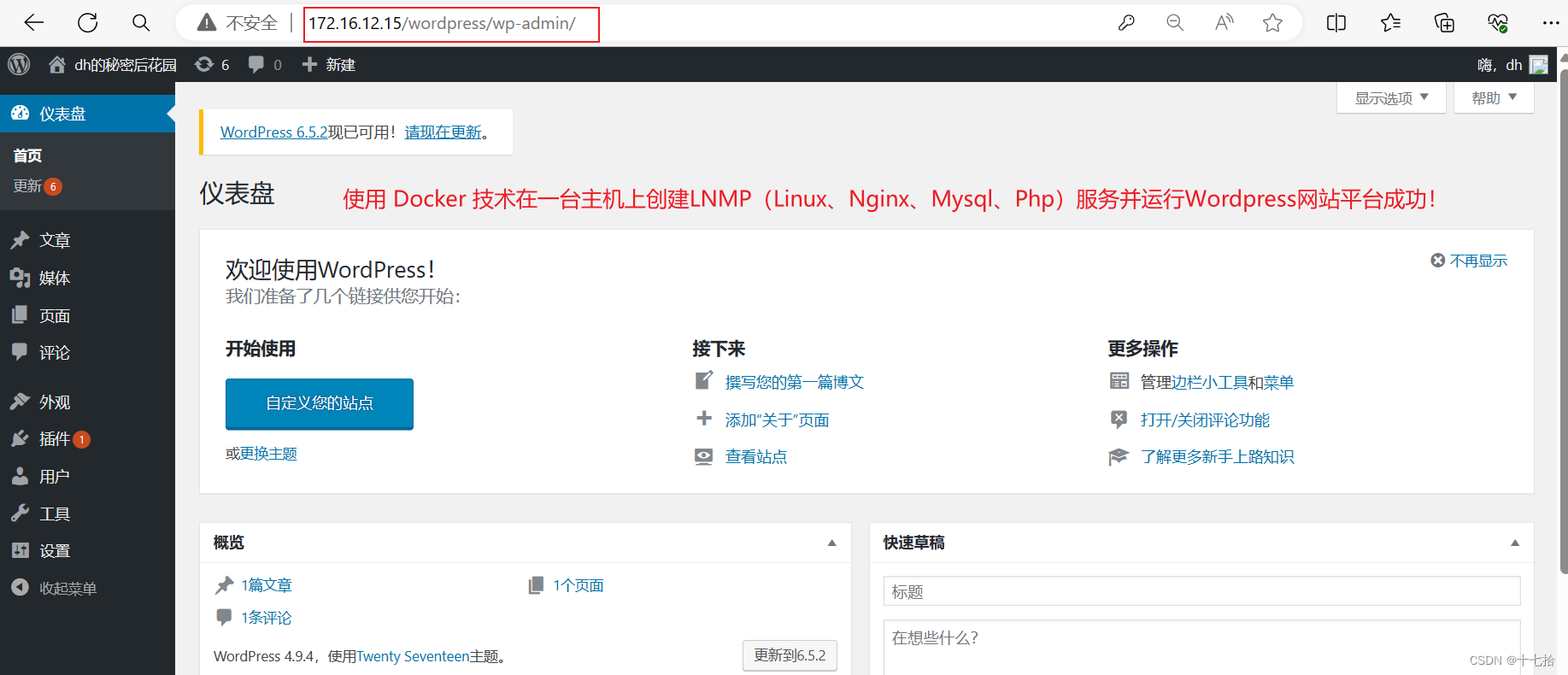Open the 6 updates icon in admin bar
This screenshot has width=1568, height=675.
click(x=212, y=65)
